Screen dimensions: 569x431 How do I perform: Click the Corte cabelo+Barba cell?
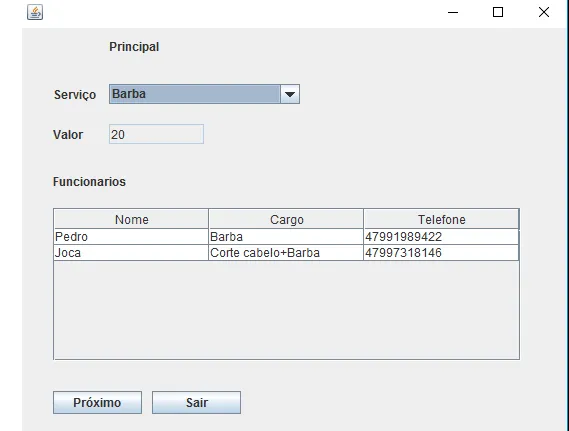[286, 253]
